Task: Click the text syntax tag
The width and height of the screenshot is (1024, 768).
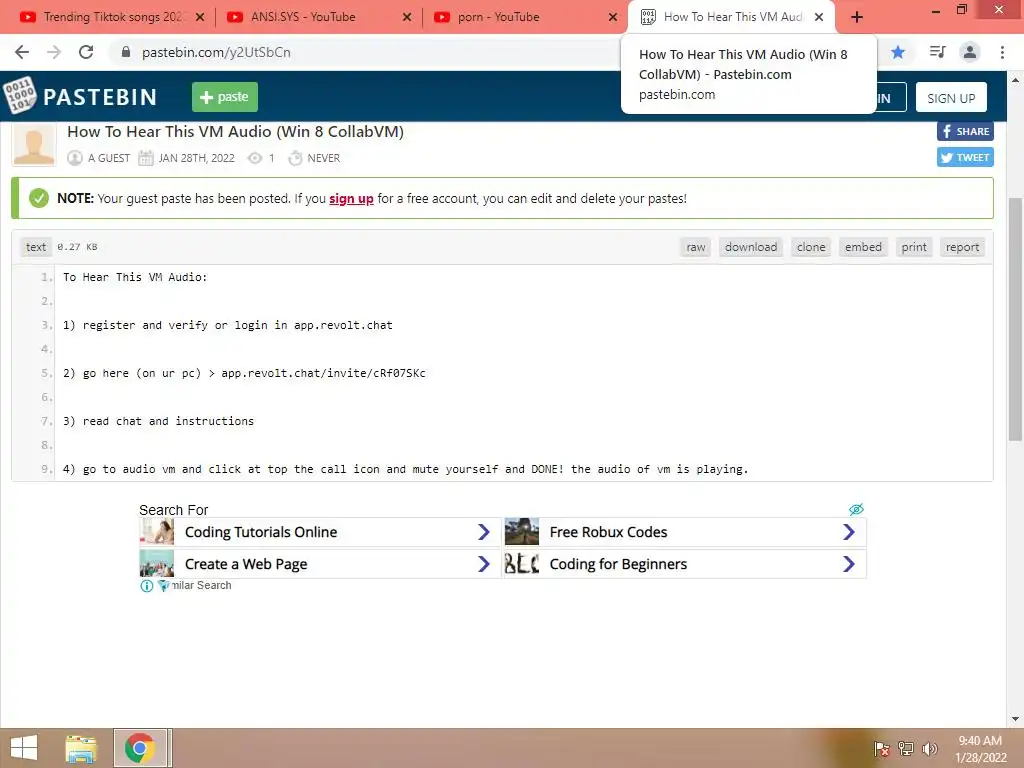Action: [36, 247]
